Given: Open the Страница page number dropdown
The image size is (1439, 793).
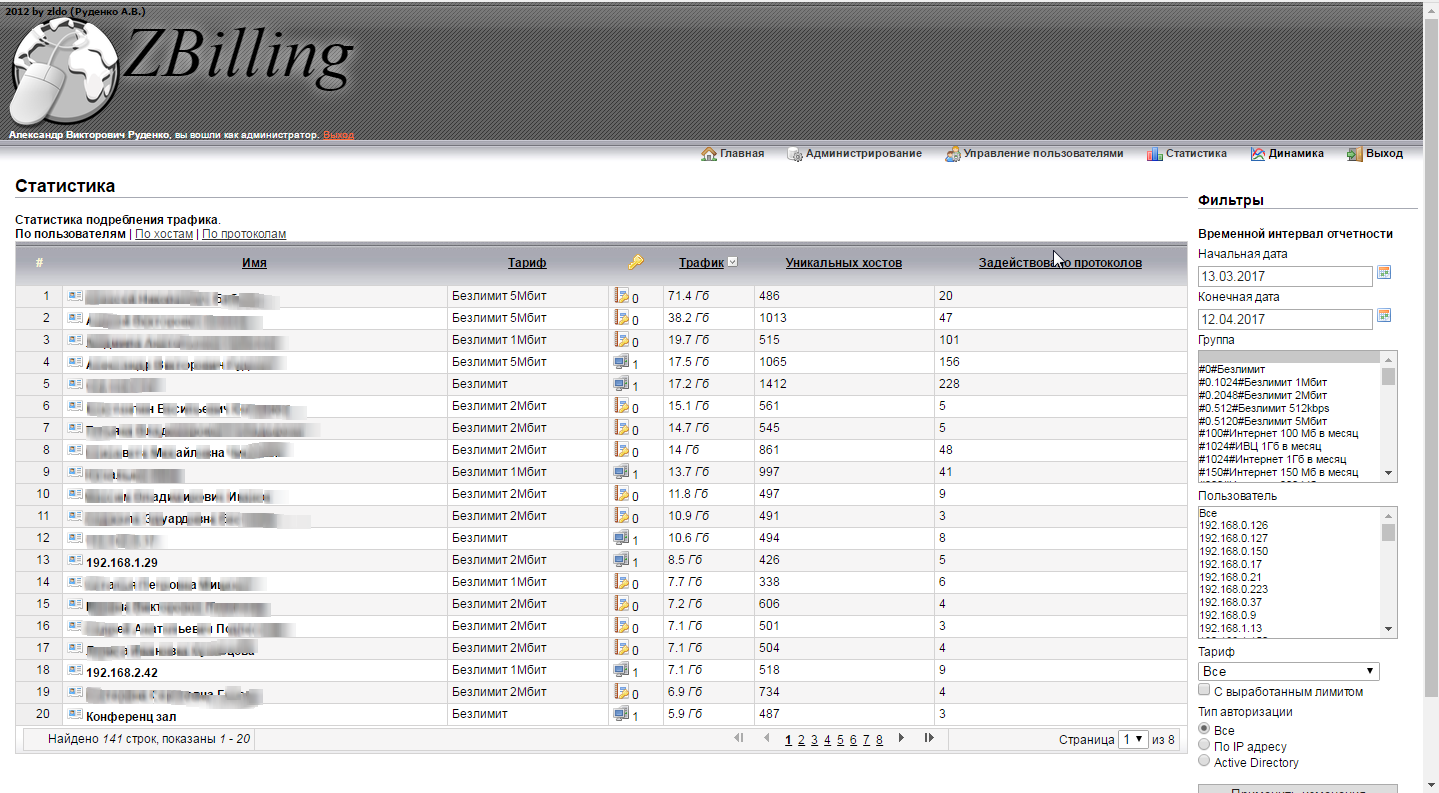Looking at the screenshot, I should [x=1133, y=739].
